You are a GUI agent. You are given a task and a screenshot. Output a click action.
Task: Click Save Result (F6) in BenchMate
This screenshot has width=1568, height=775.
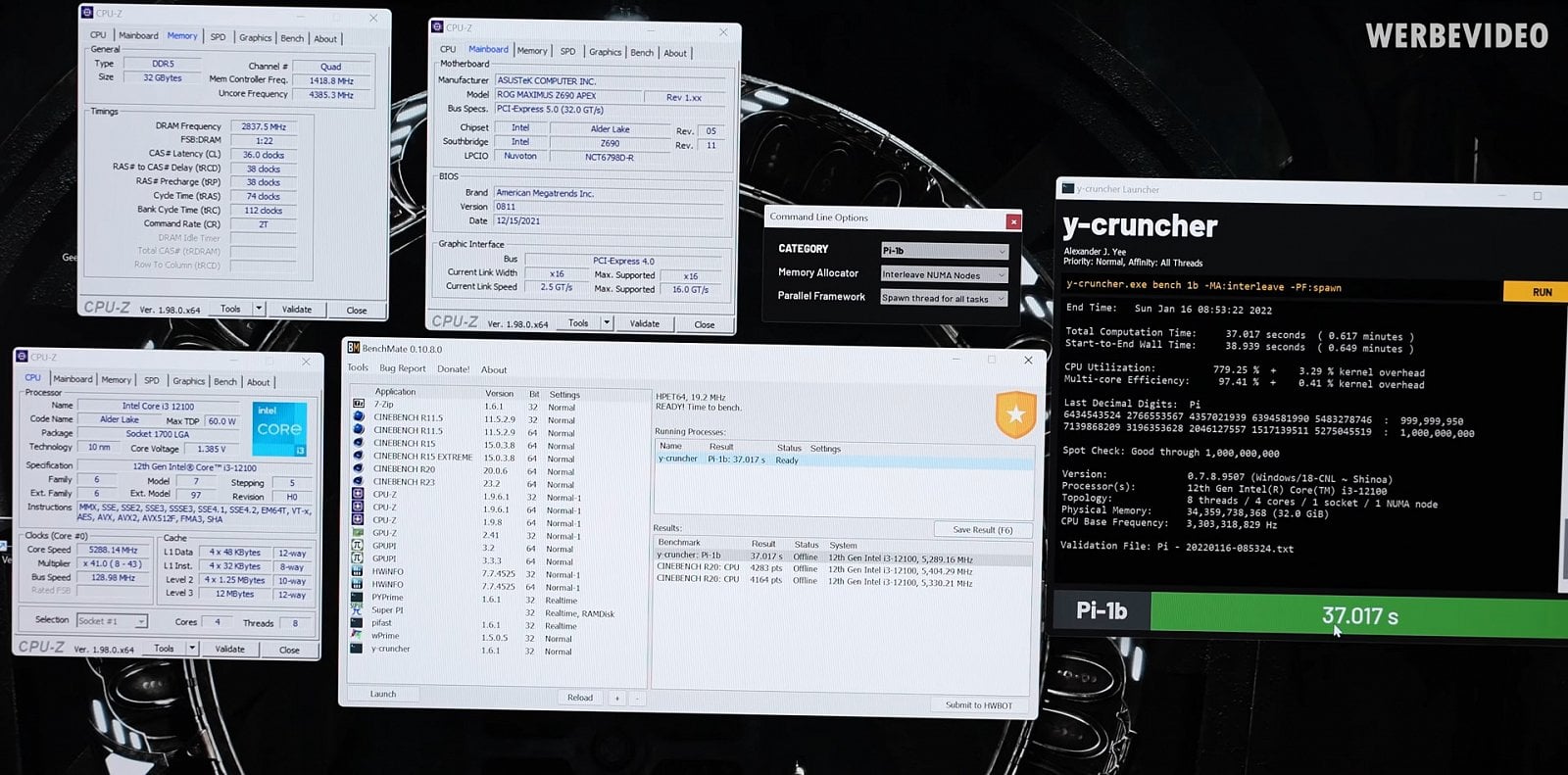[x=983, y=530]
